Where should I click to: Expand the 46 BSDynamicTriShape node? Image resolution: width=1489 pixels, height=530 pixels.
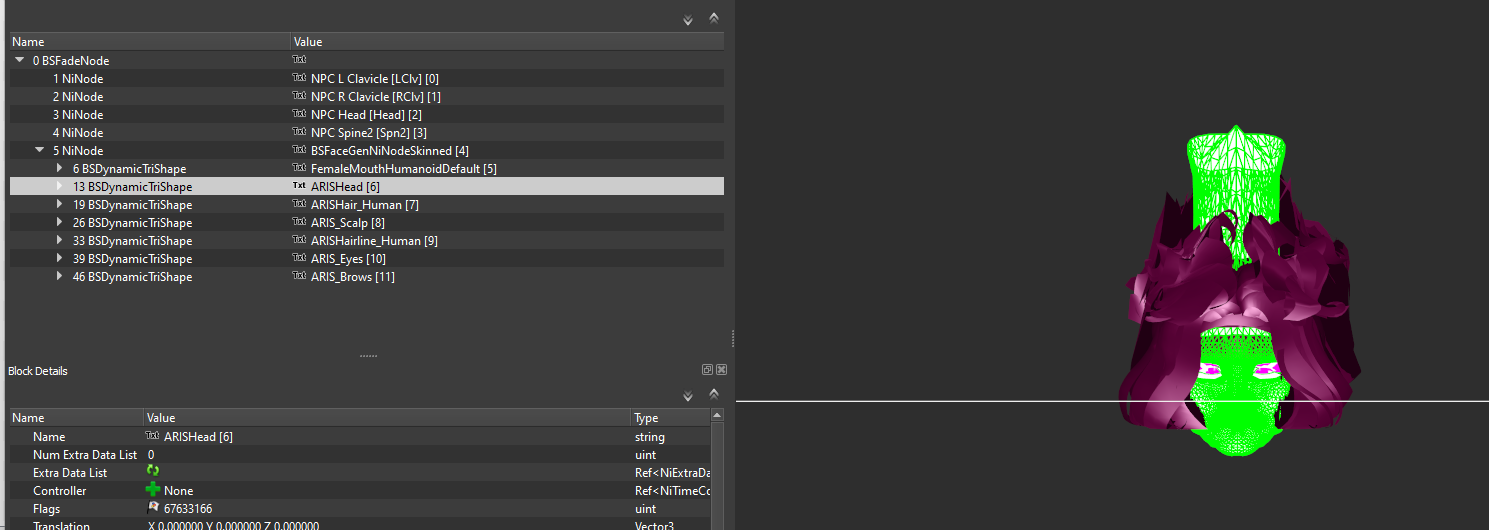60,276
